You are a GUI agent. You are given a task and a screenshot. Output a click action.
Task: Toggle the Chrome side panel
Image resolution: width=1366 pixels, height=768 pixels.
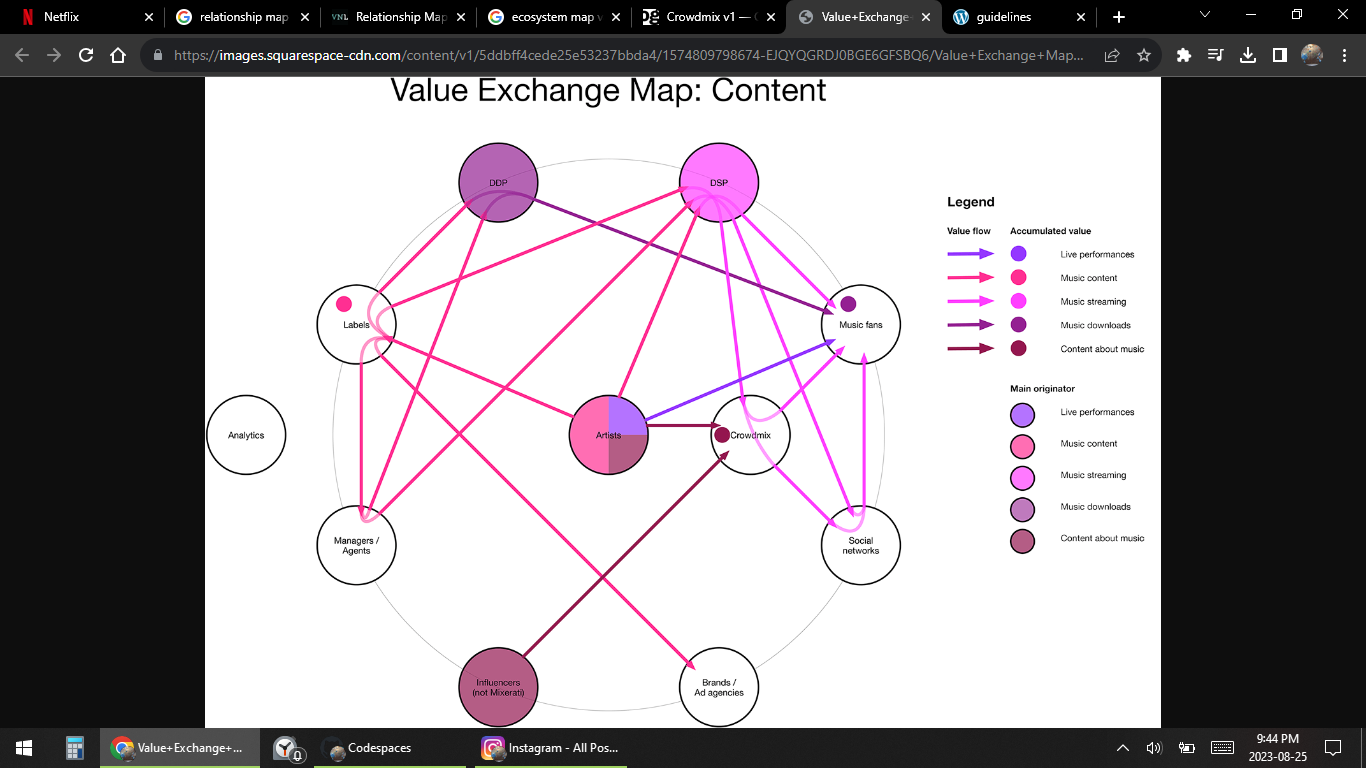1280,56
